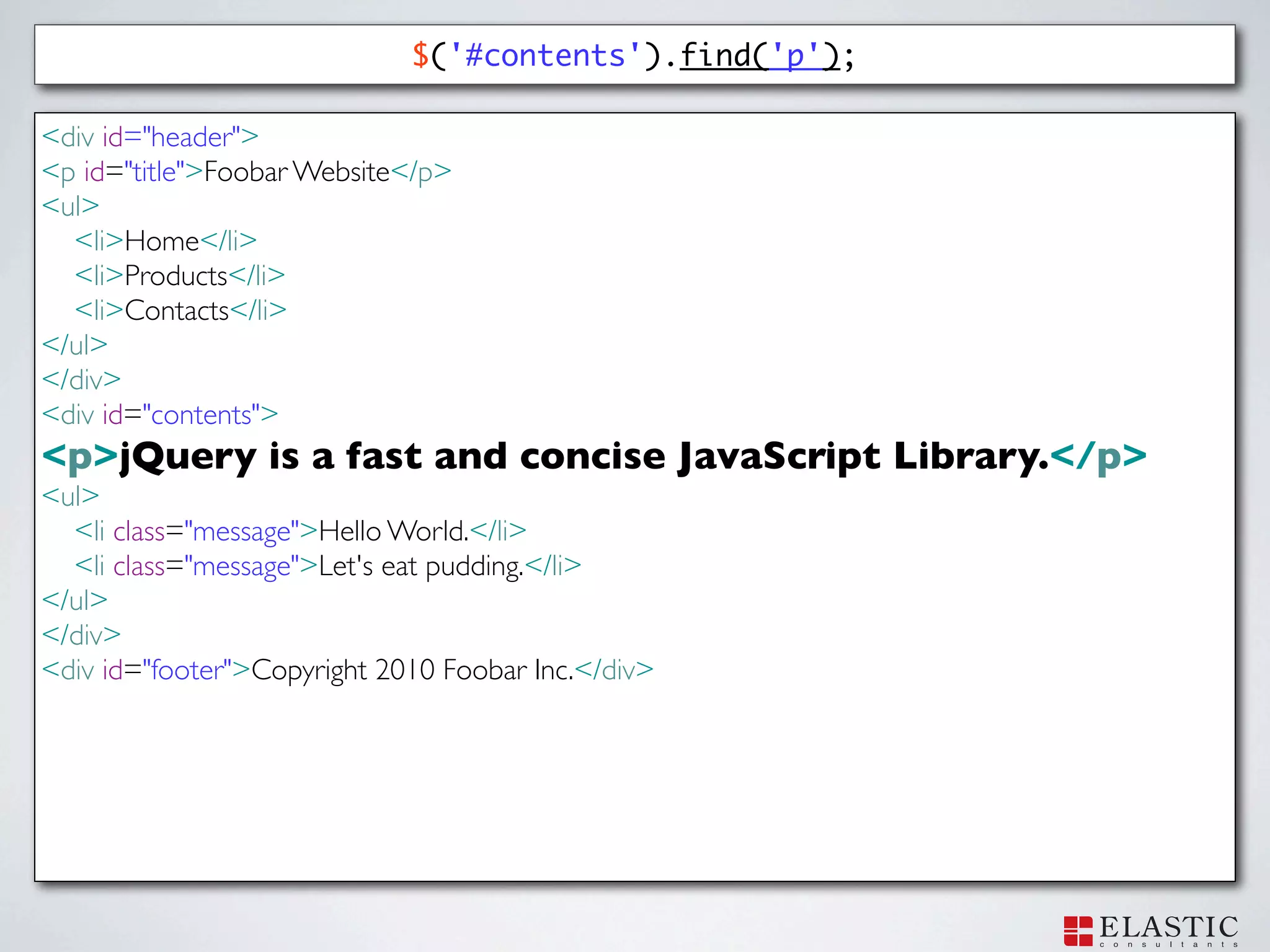This screenshot has width=1270, height=952.
Task: Click the <ul> tag under contents paragraph
Action: (x=71, y=496)
